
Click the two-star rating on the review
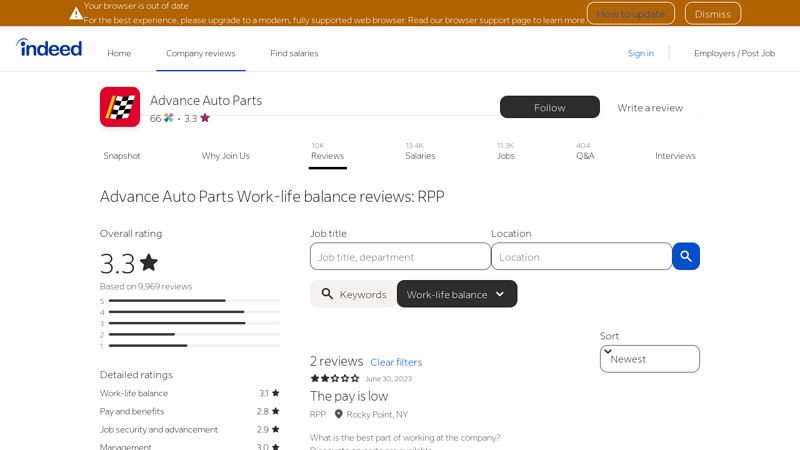pyautogui.click(x=335, y=378)
